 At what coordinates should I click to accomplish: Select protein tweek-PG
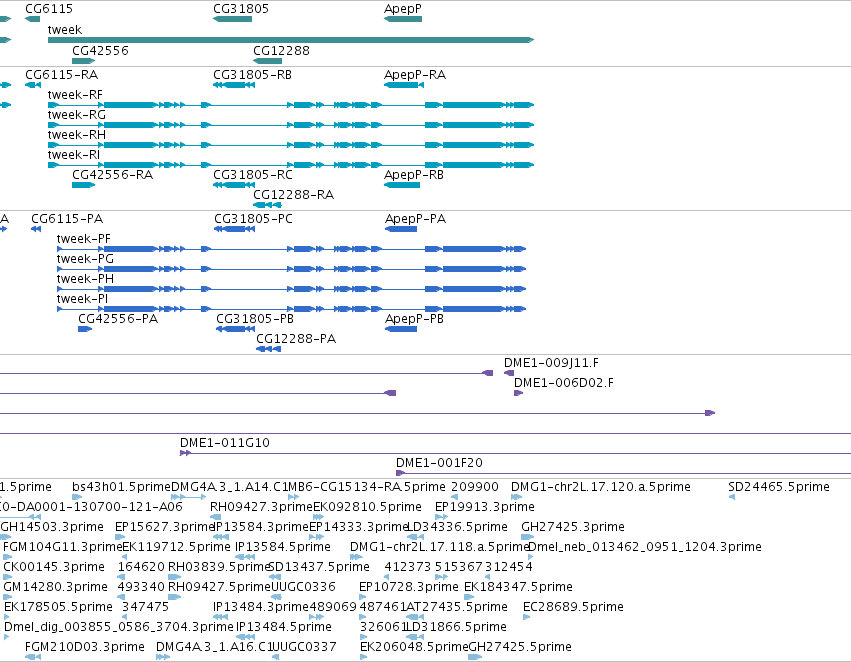click(x=291, y=269)
